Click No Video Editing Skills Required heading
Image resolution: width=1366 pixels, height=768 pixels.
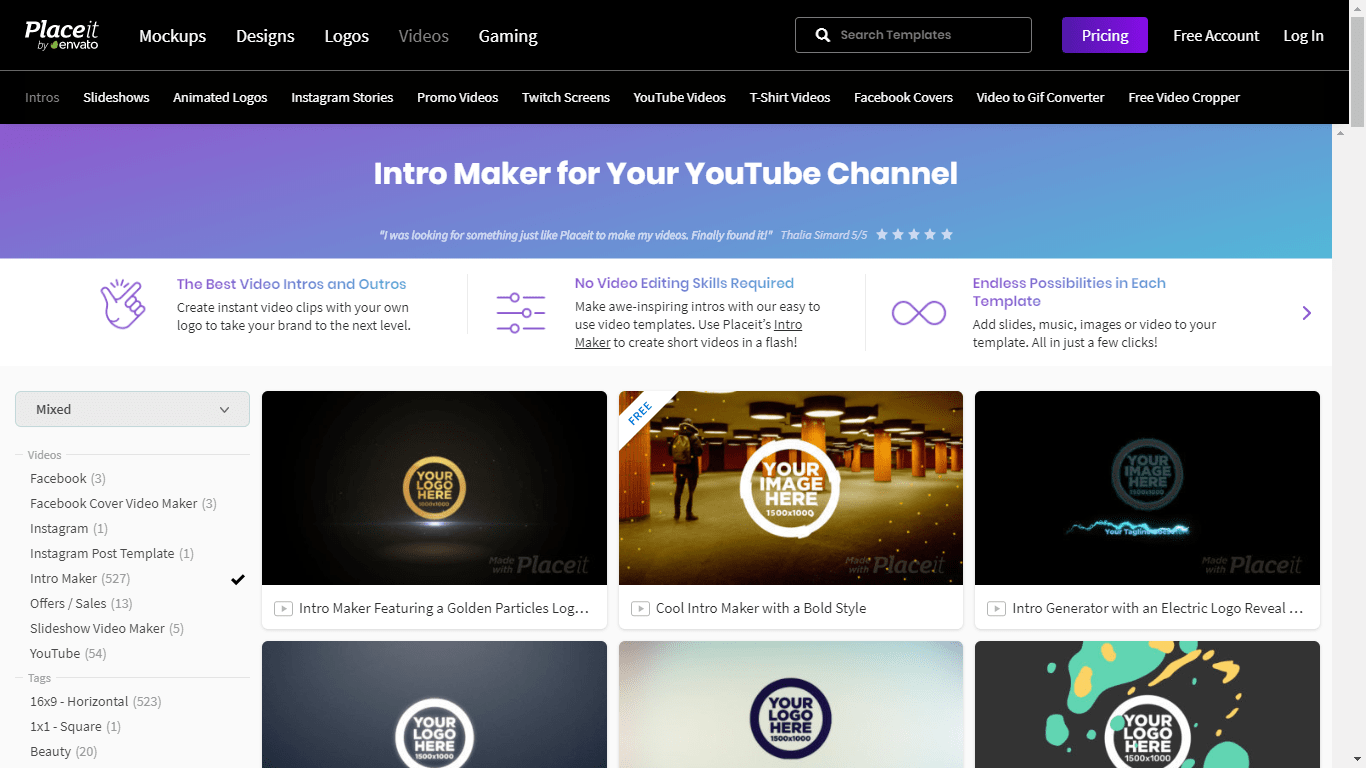[x=684, y=283]
